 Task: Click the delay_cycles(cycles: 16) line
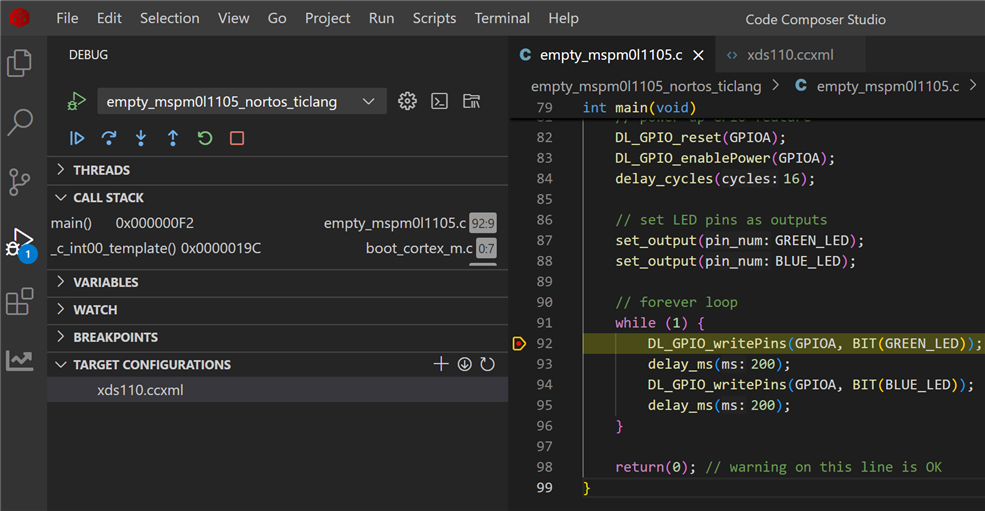pyautogui.click(x=715, y=179)
